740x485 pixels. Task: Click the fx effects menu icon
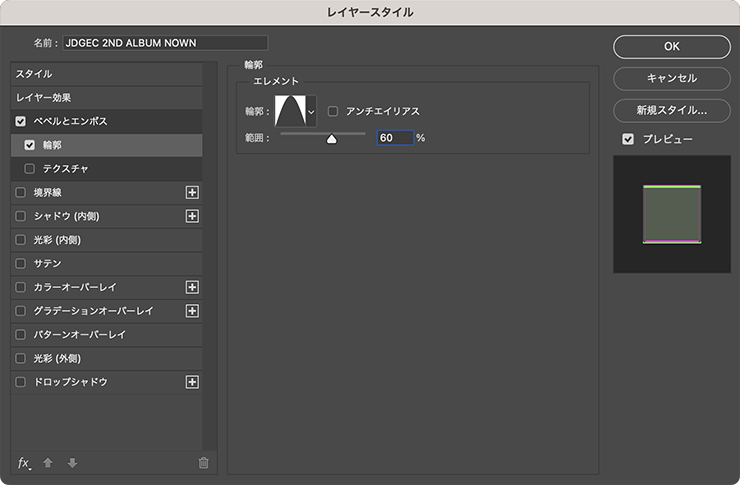(24, 463)
